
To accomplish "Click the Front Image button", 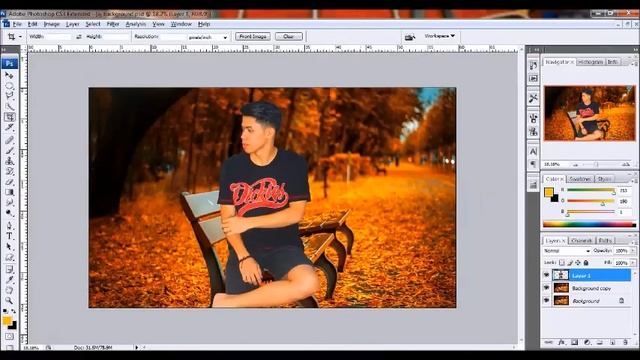I will coord(253,37).
